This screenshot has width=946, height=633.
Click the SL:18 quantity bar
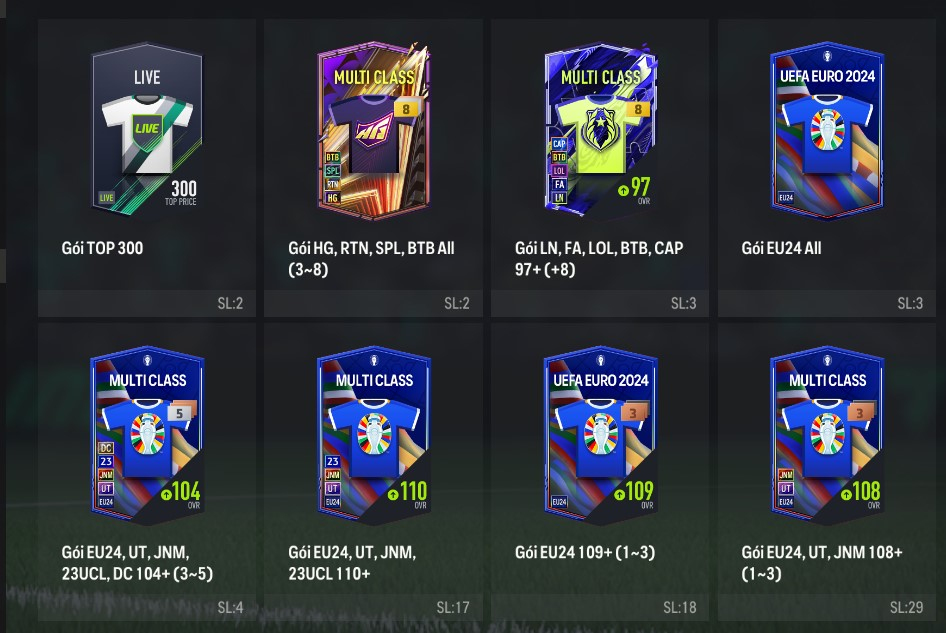[x=600, y=607]
